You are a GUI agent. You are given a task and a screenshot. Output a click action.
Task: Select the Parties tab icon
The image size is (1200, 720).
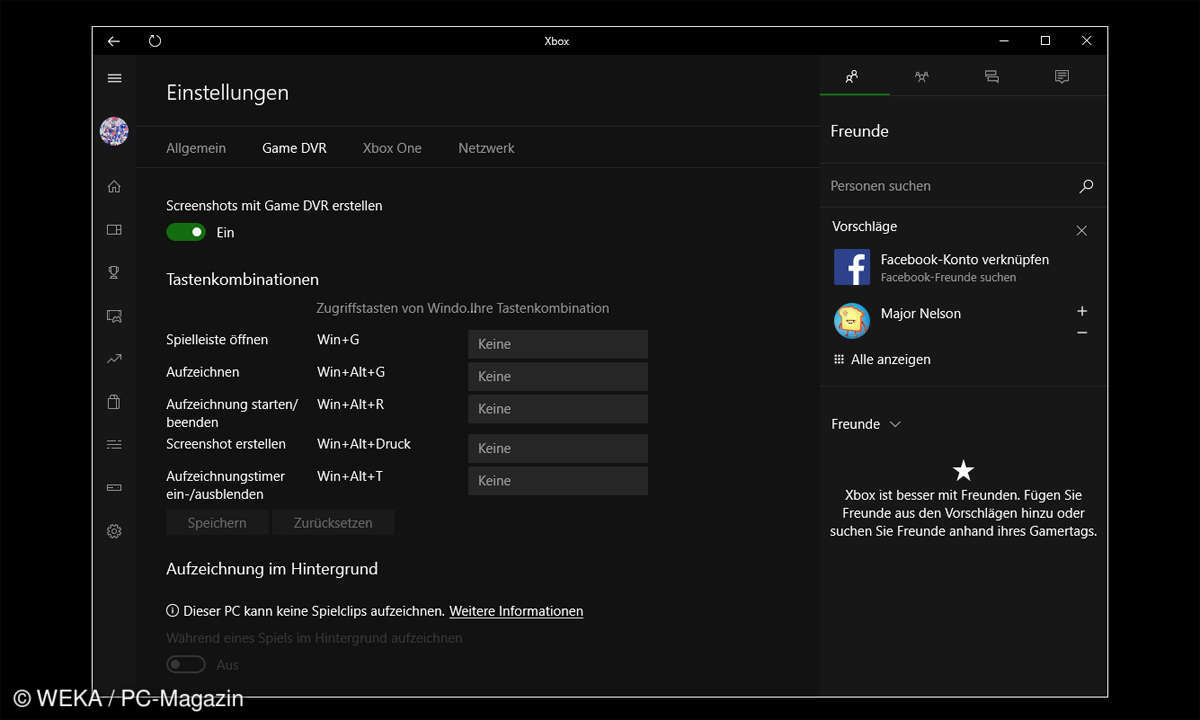[x=922, y=76]
